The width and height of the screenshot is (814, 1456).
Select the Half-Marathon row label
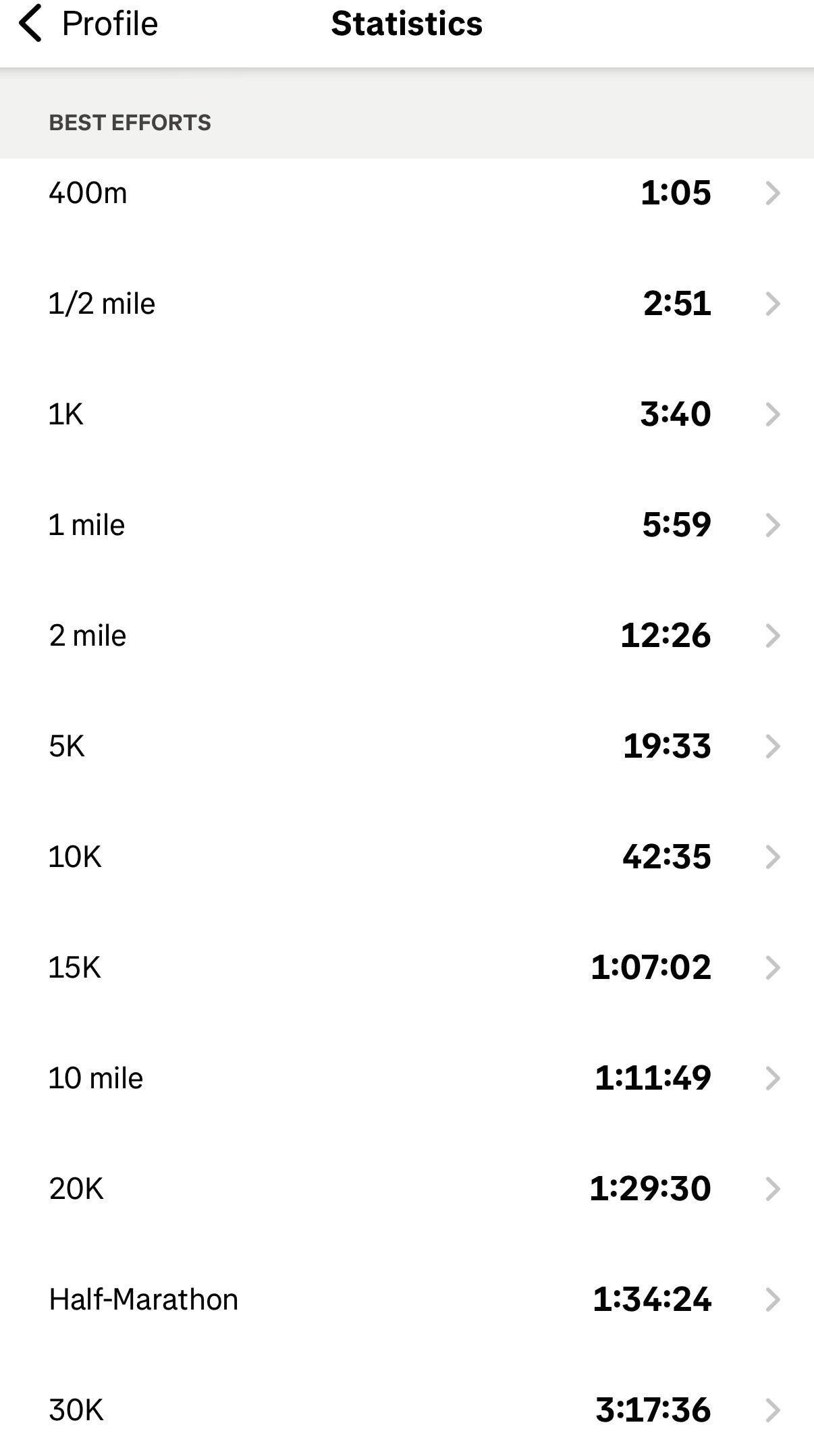click(x=143, y=1299)
